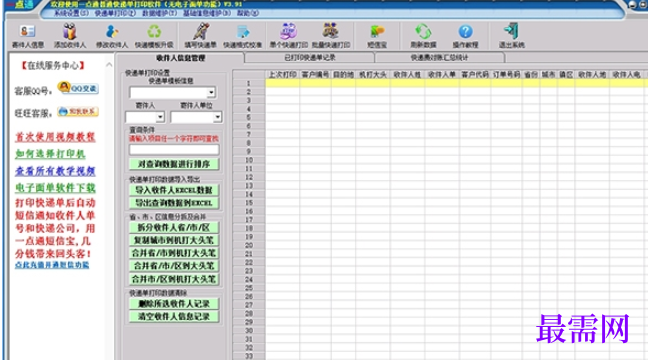Click 单个快递打印 single print icon
Screen dimensions: 648x360
pos(288,36)
